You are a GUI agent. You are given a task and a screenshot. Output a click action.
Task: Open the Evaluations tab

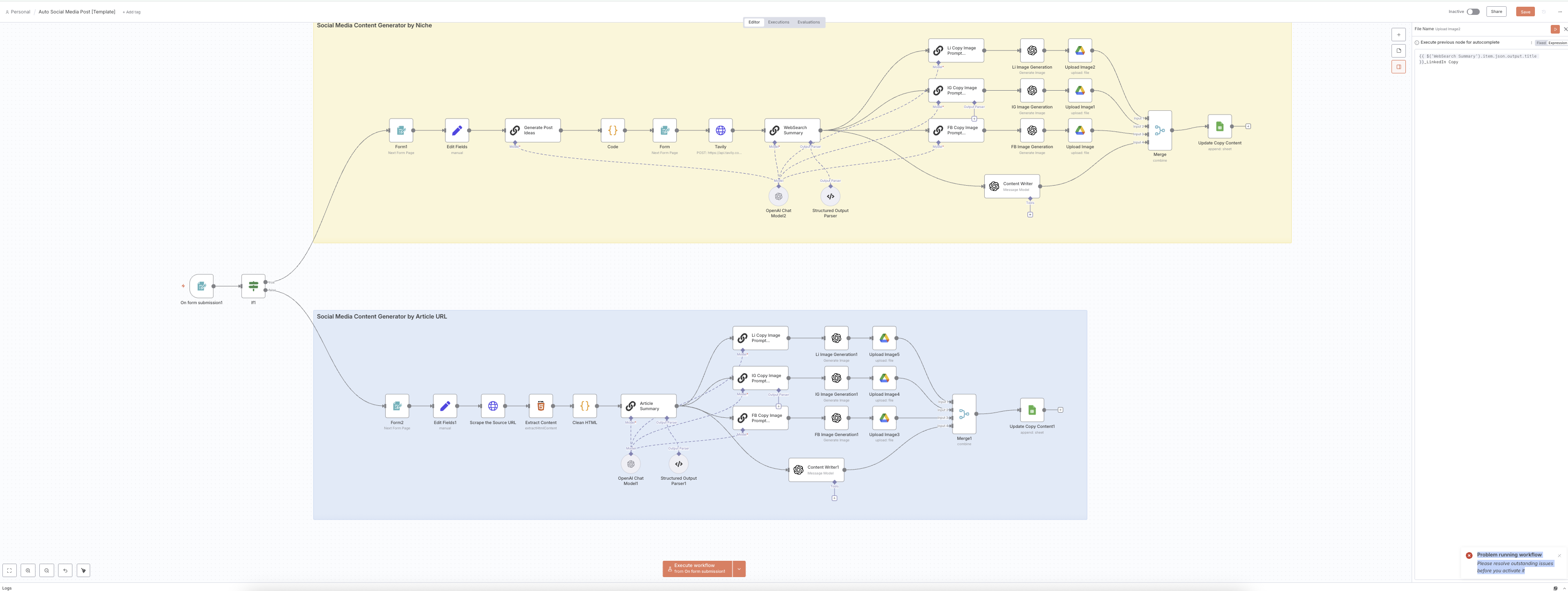808,22
